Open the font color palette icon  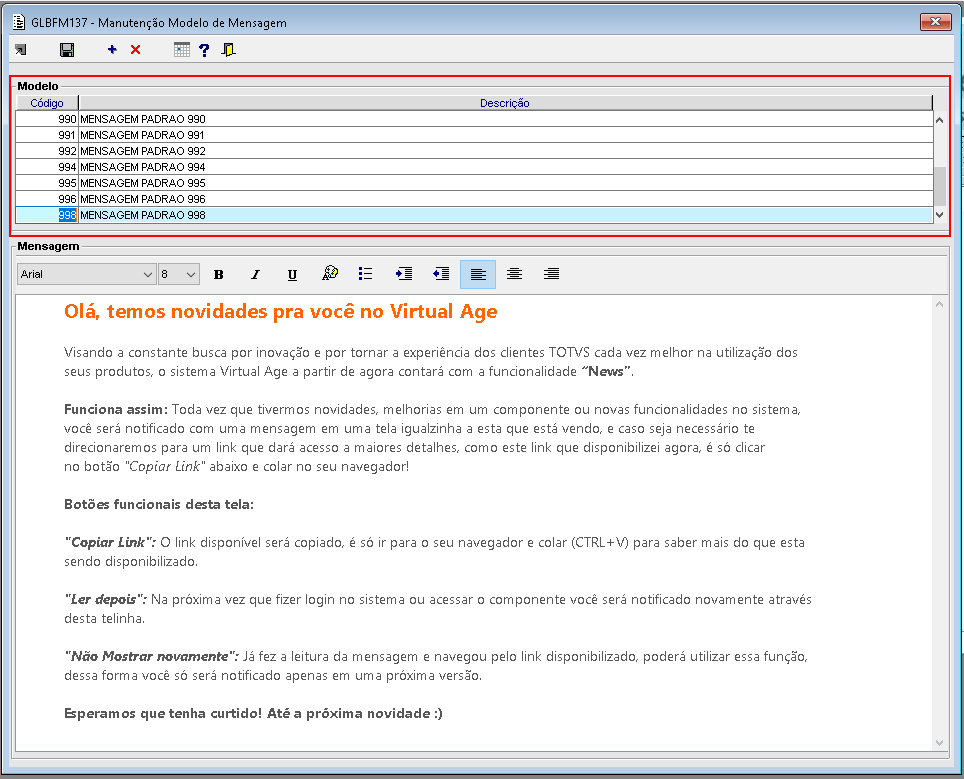pos(330,274)
